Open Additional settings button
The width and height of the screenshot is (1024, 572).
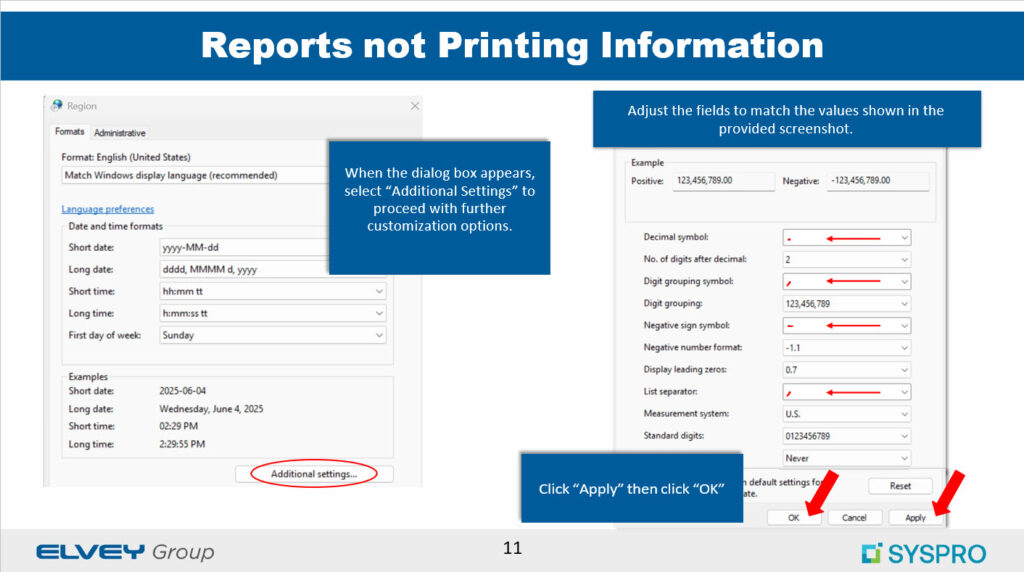pyautogui.click(x=314, y=474)
